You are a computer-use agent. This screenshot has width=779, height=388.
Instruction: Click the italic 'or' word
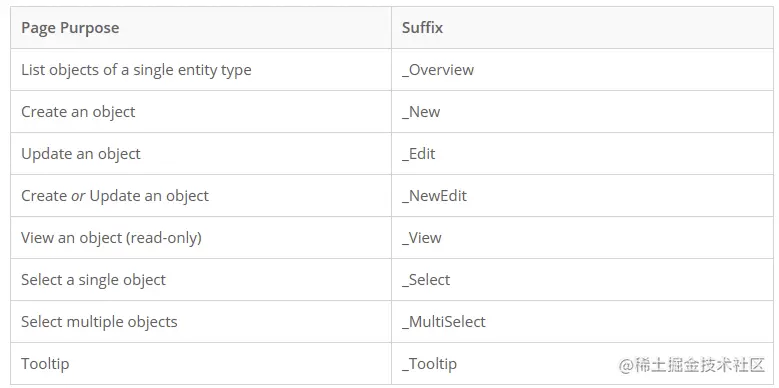pyautogui.click(x=78, y=196)
